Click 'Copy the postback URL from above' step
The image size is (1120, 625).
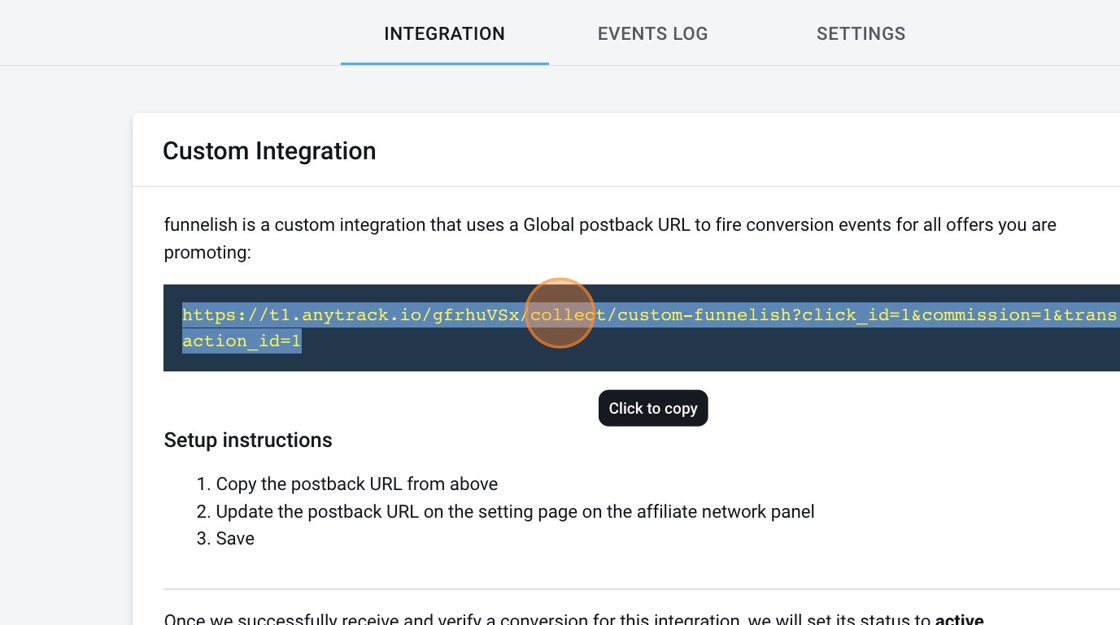pyautogui.click(x=356, y=484)
